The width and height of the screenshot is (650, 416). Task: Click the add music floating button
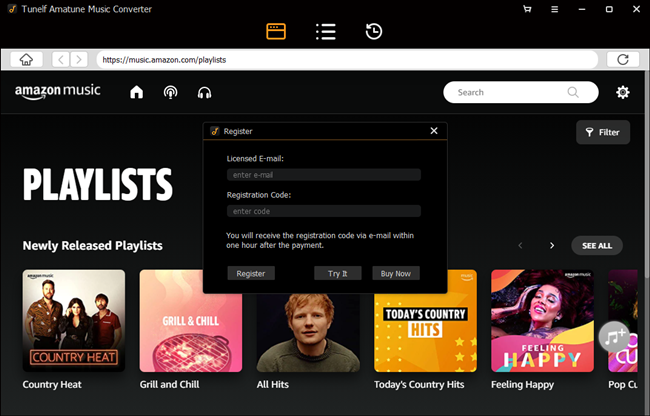coord(614,336)
